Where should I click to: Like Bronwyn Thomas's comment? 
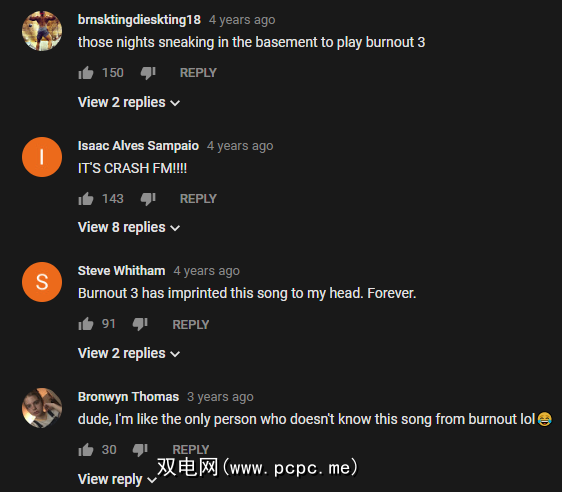click(x=86, y=450)
